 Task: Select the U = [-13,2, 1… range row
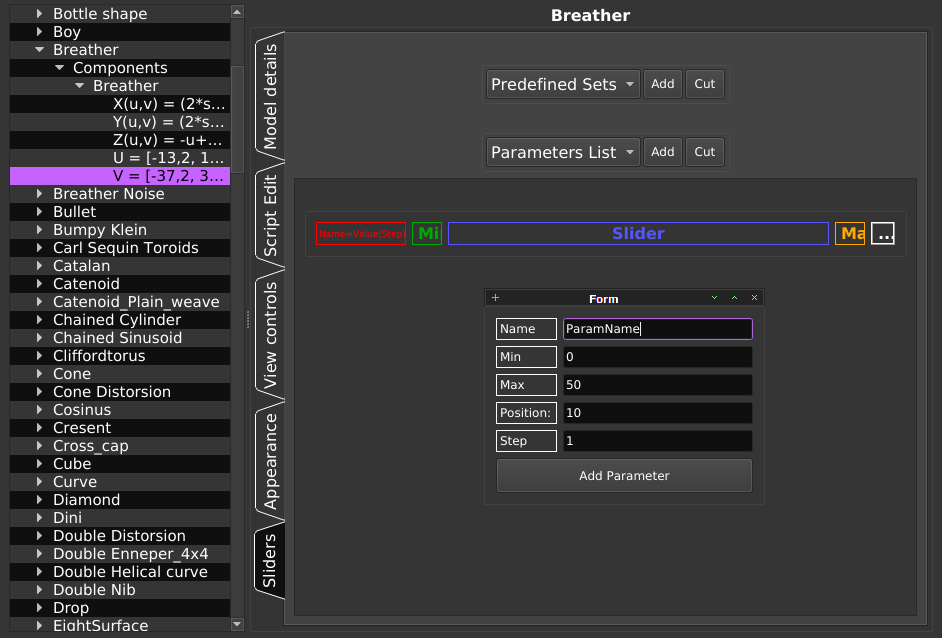[120, 158]
